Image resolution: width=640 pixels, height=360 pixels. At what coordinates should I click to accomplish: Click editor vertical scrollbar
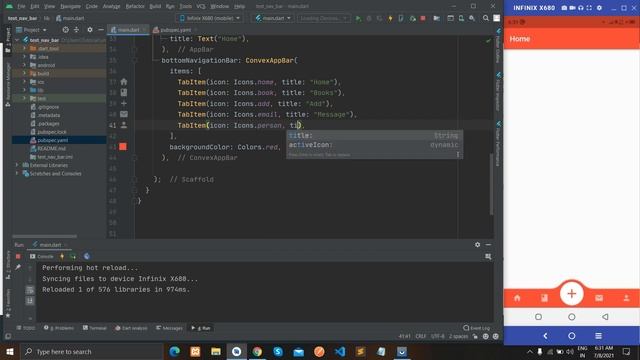[491, 184]
